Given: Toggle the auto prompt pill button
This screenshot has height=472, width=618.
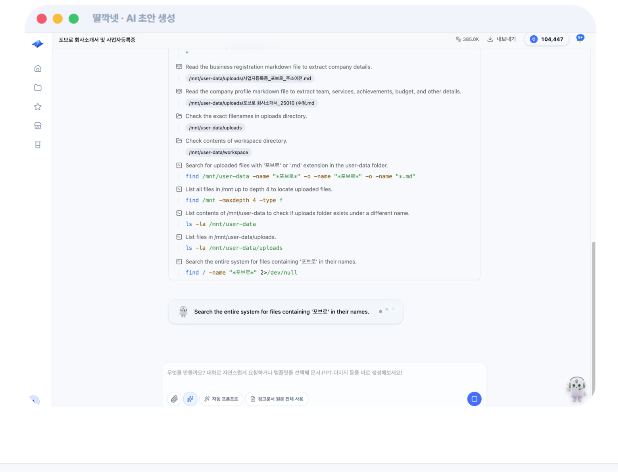Looking at the screenshot, I should (x=221, y=399).
